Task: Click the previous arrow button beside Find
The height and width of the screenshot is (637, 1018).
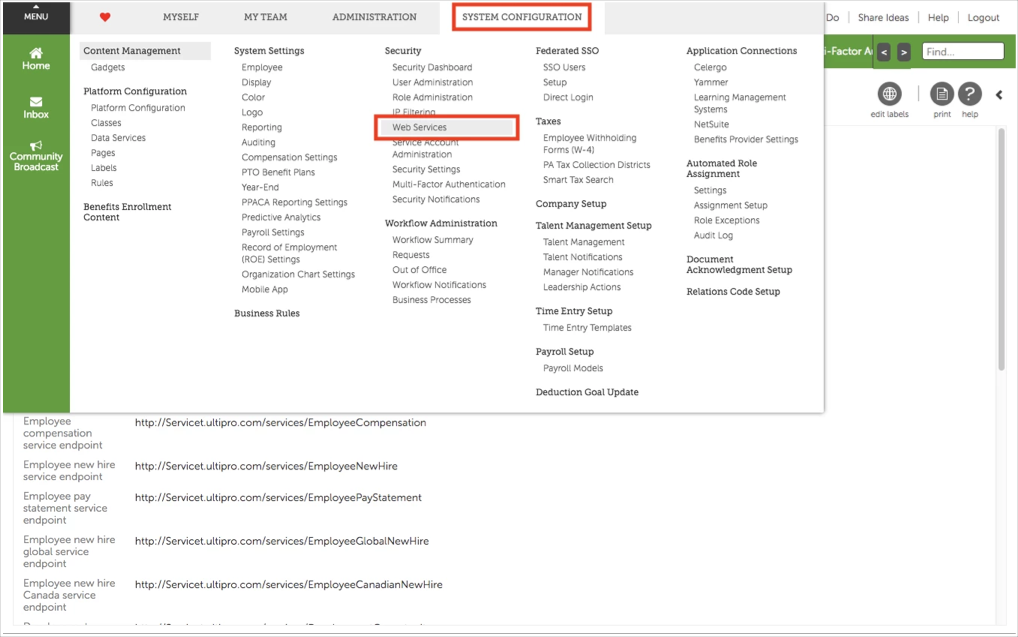Action: 884,52
